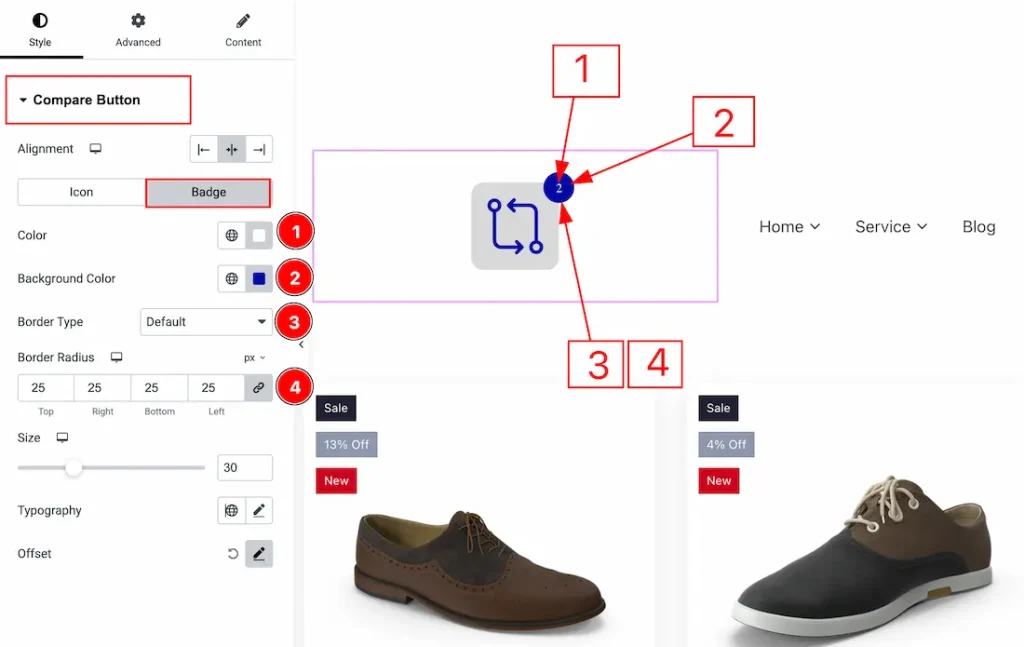The height and width of the screenshot is (647, 1024).
Task: Reset the Offset setting
Action: [x=232, y=554]
